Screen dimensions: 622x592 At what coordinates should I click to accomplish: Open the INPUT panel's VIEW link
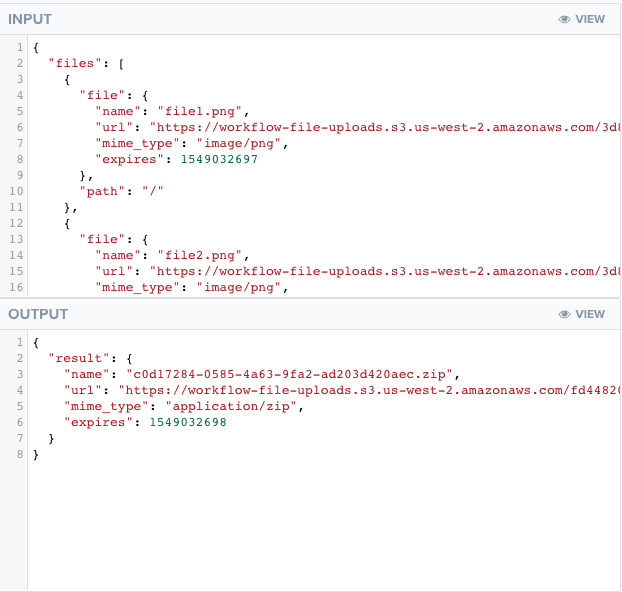590,19
